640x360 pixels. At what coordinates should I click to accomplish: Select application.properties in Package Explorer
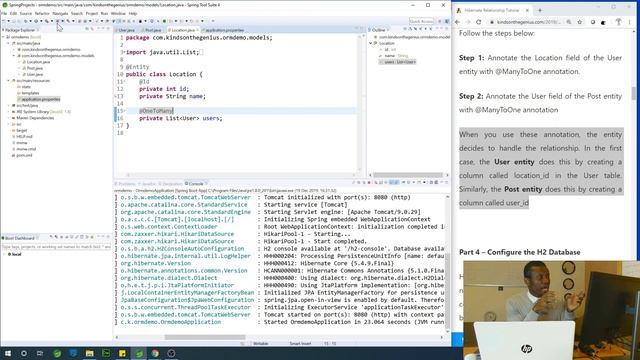click(40, 99)
